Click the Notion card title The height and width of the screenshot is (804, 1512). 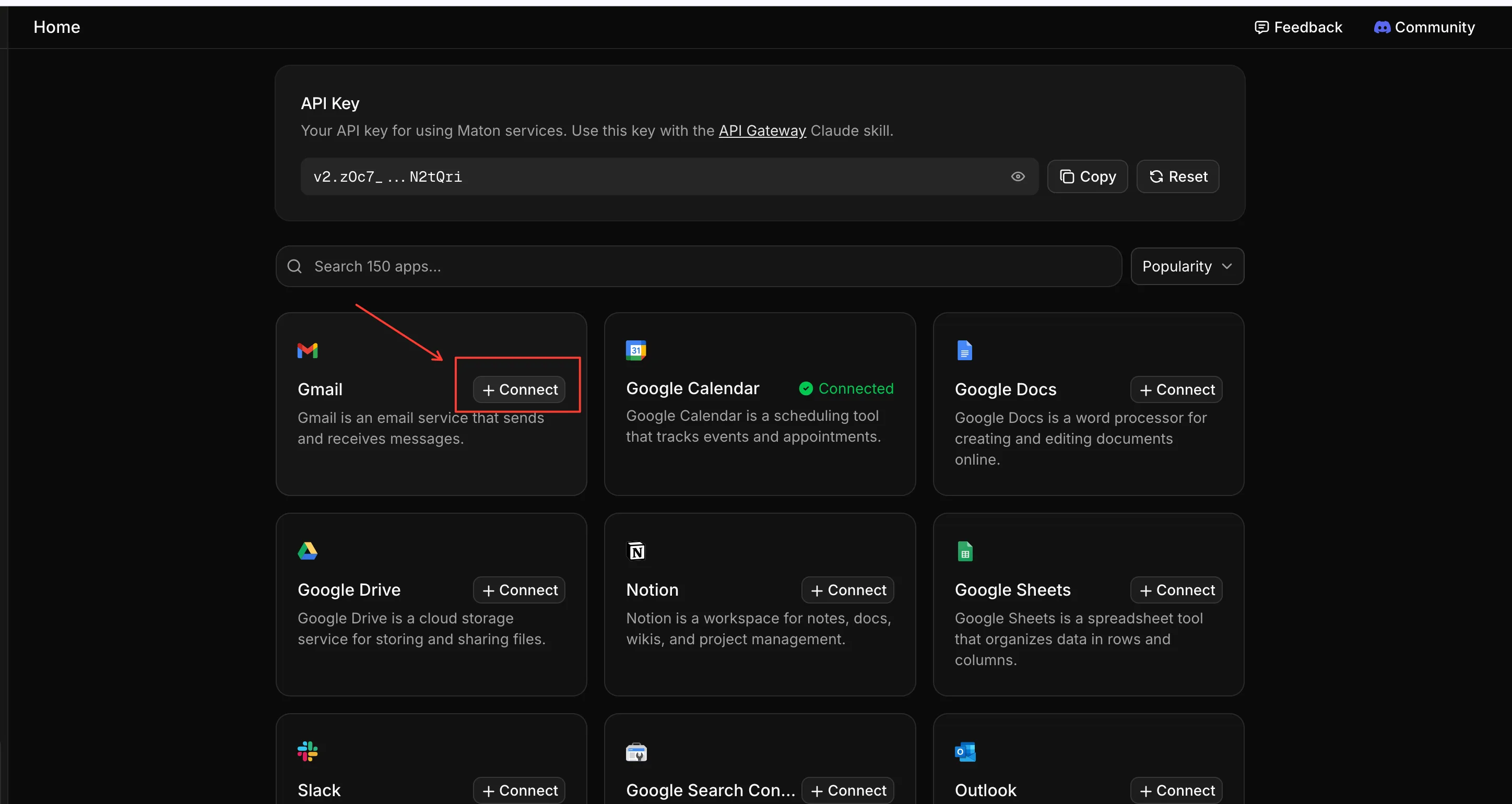(652, 590)
